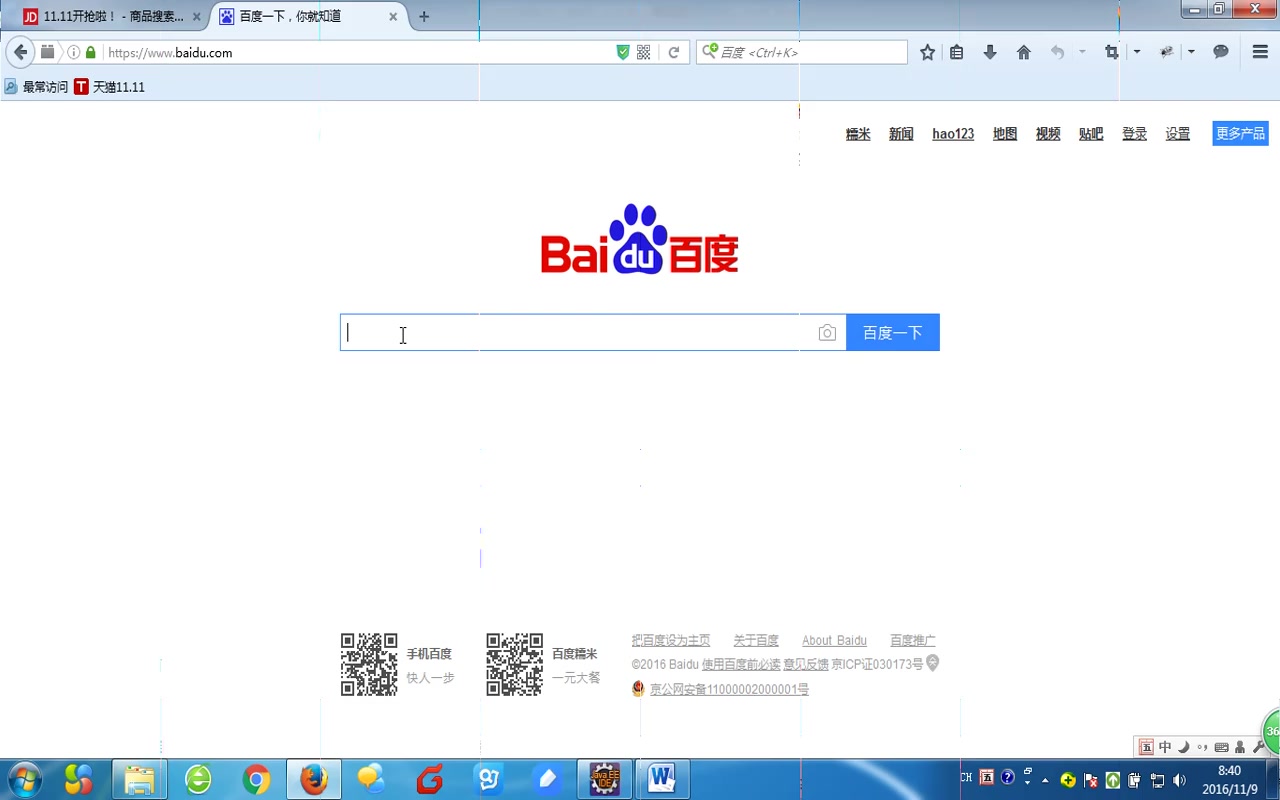Close the JD 11.11 tab
Screen dimensions: 1280x800
pyautogui.click(x=197, y=17)
